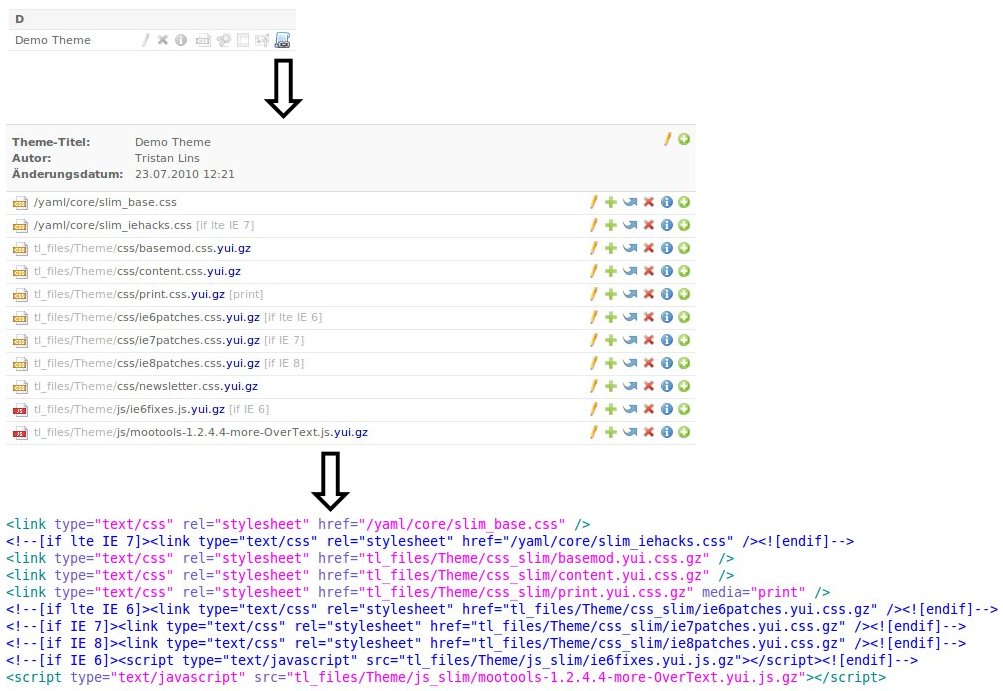This screenshot has height=691, width=1003.
Task: Click the CSS file icon of newsletter.css
Action: click(19, 387)
